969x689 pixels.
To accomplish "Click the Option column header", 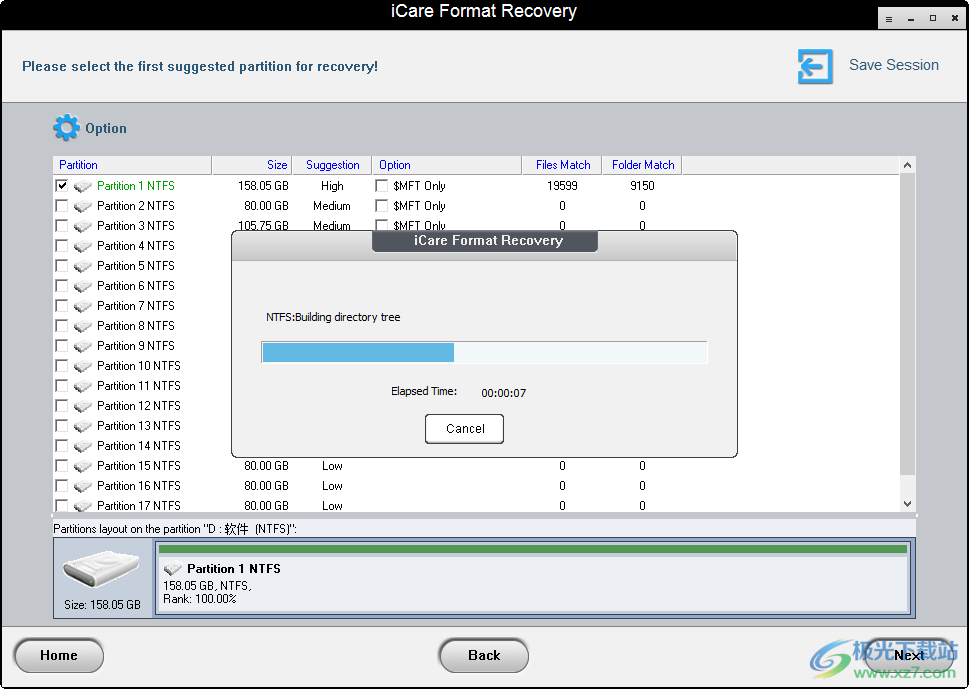I will tap(447, 165).
